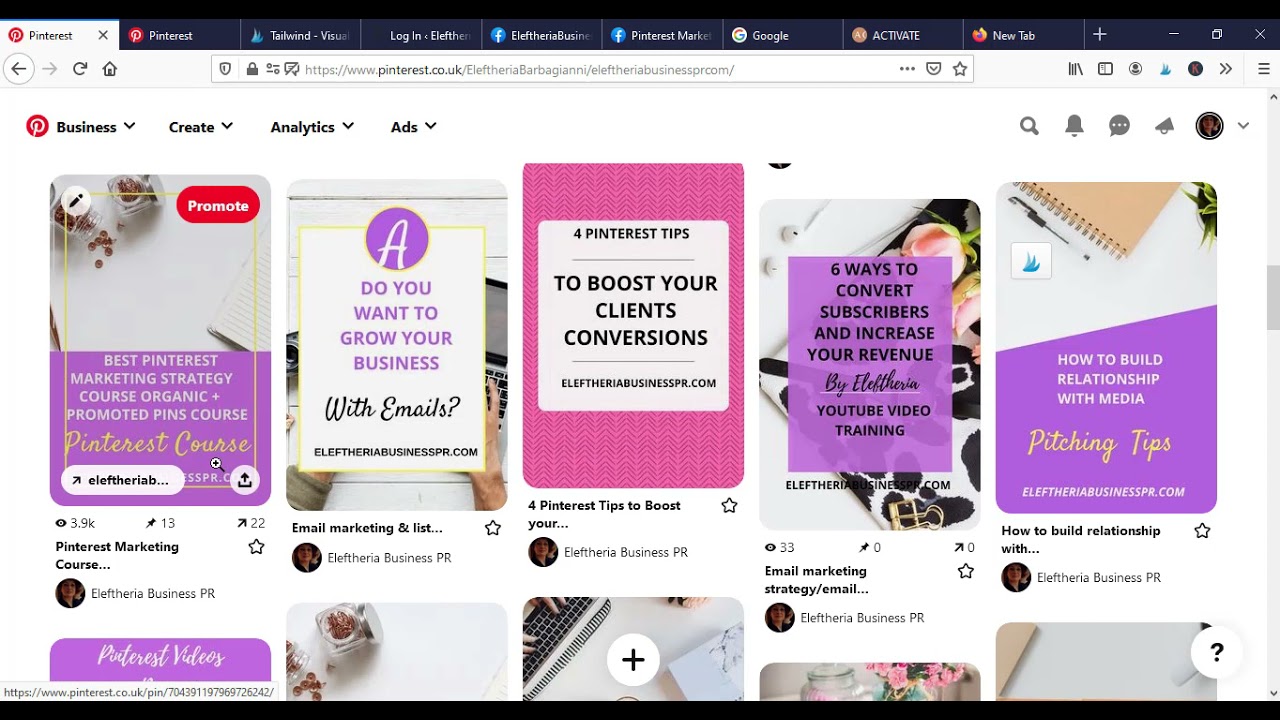Expand the Analytics dropdown
This screenshot has width=1280, height=720.
[312, 127]
